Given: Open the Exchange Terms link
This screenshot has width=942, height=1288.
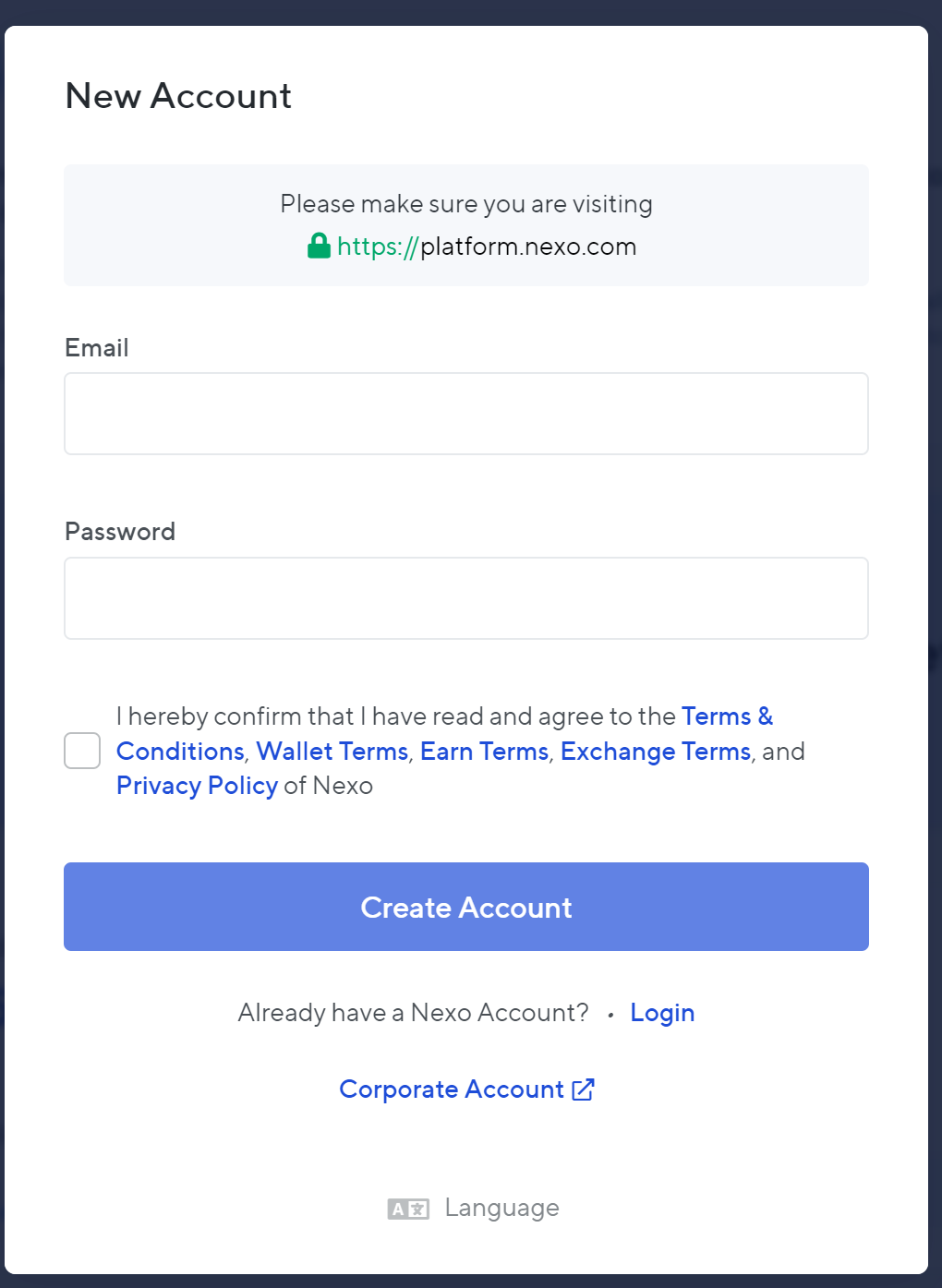Looking at the screenshot, I should point(655,752).
